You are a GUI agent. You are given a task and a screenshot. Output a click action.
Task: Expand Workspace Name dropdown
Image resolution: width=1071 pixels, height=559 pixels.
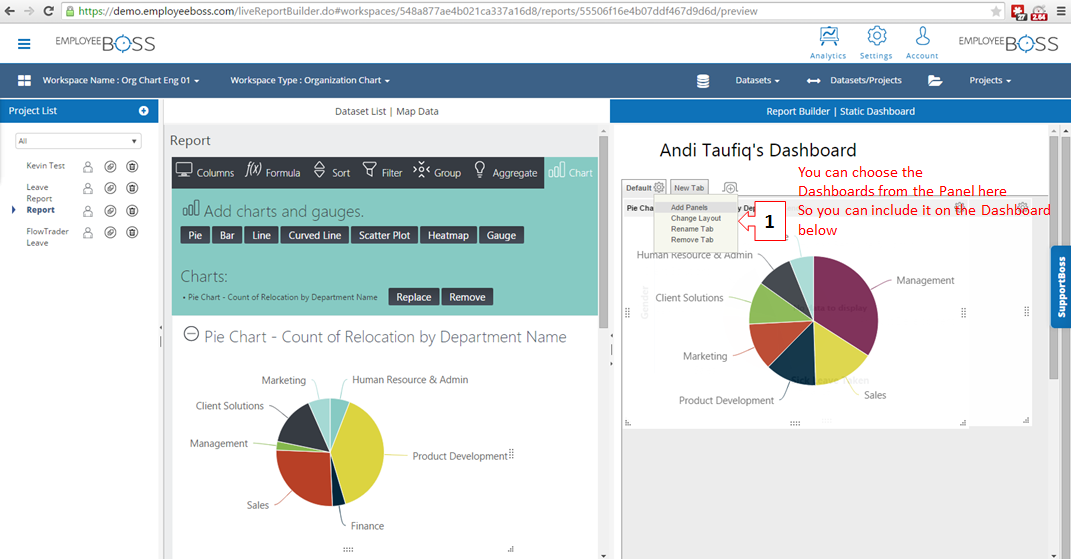tap(121, 81)
